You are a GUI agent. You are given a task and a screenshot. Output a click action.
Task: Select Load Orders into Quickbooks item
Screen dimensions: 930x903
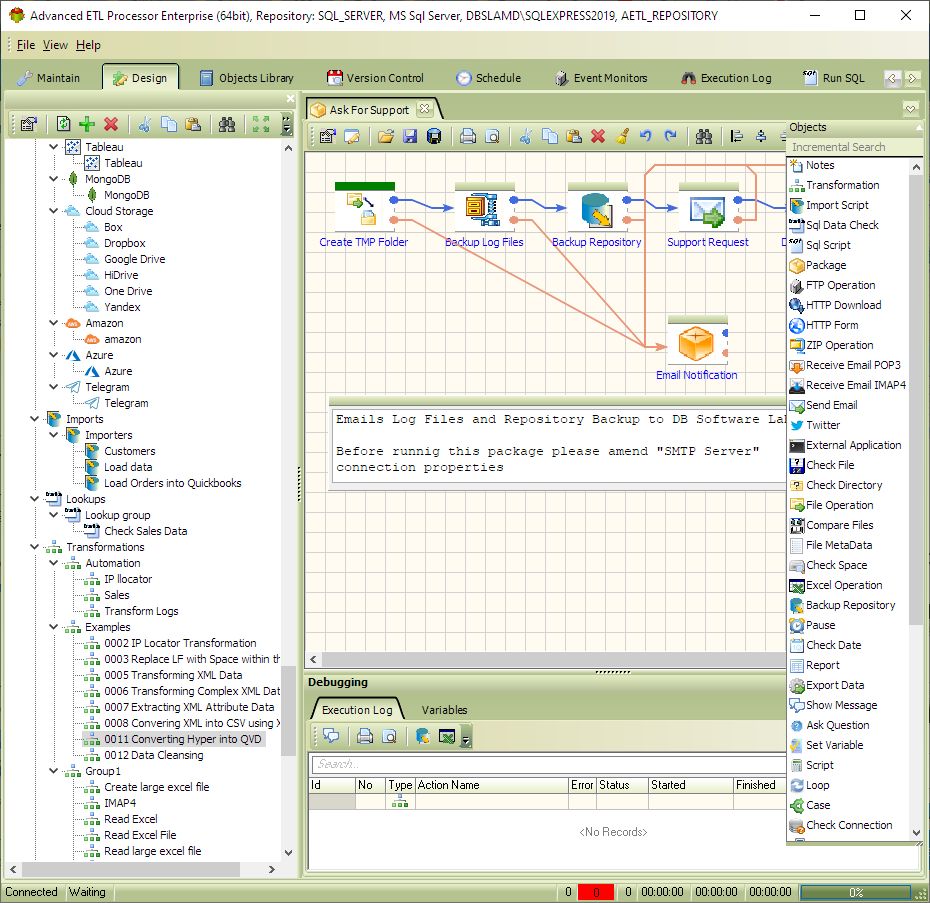pyautogui.click(x=173, y=483)
